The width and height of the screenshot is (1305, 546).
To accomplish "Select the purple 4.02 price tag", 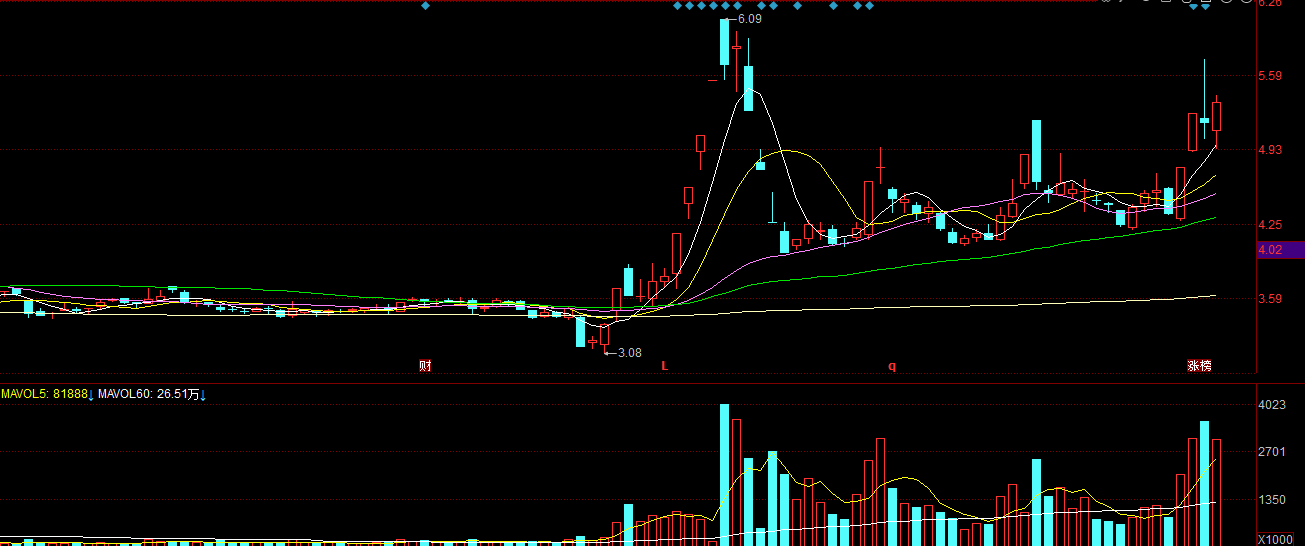I will click(x=1280, y=250).
